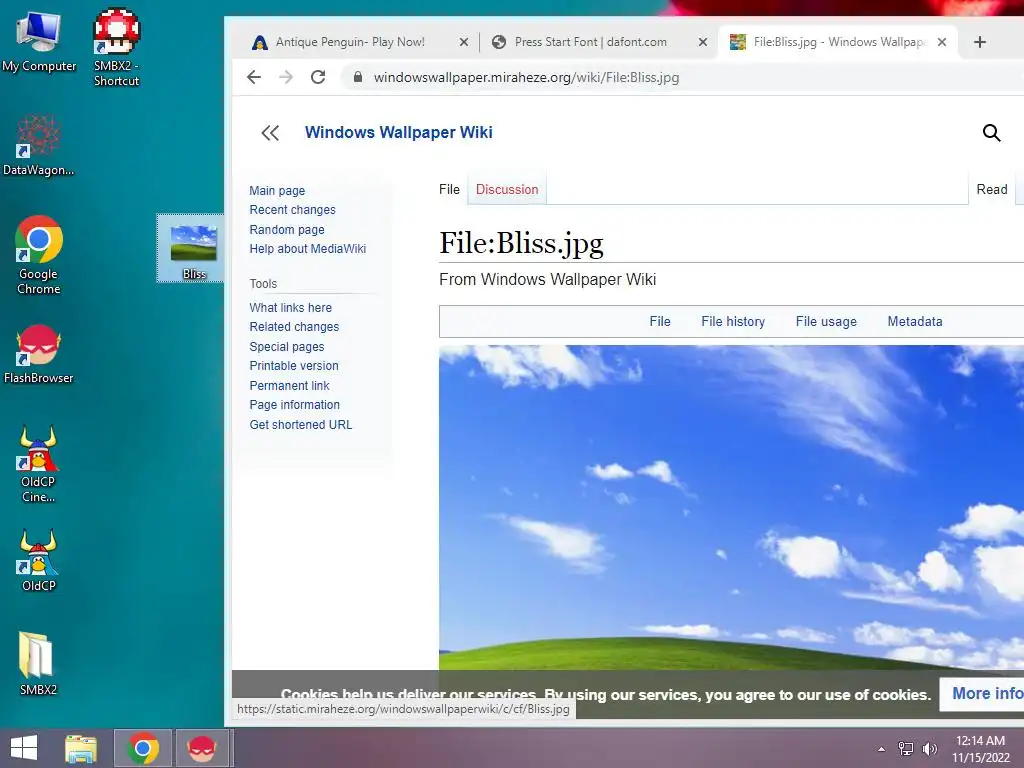Jump to Metadata section
Viewport: 1024px width, 768px height.
[x=914, y=321]
